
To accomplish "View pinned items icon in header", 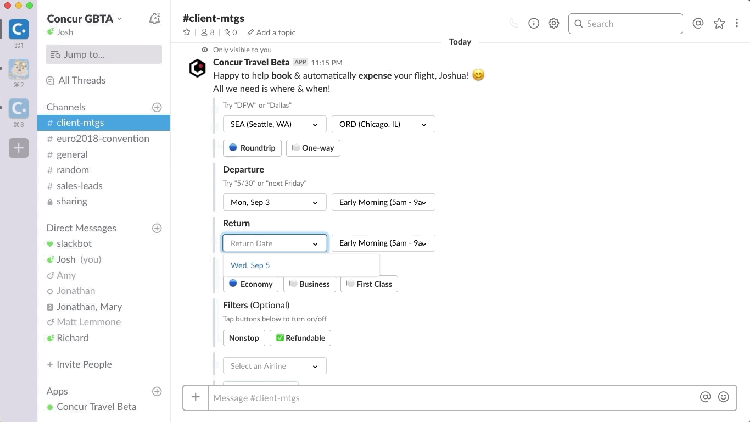I will pos(231,32).
